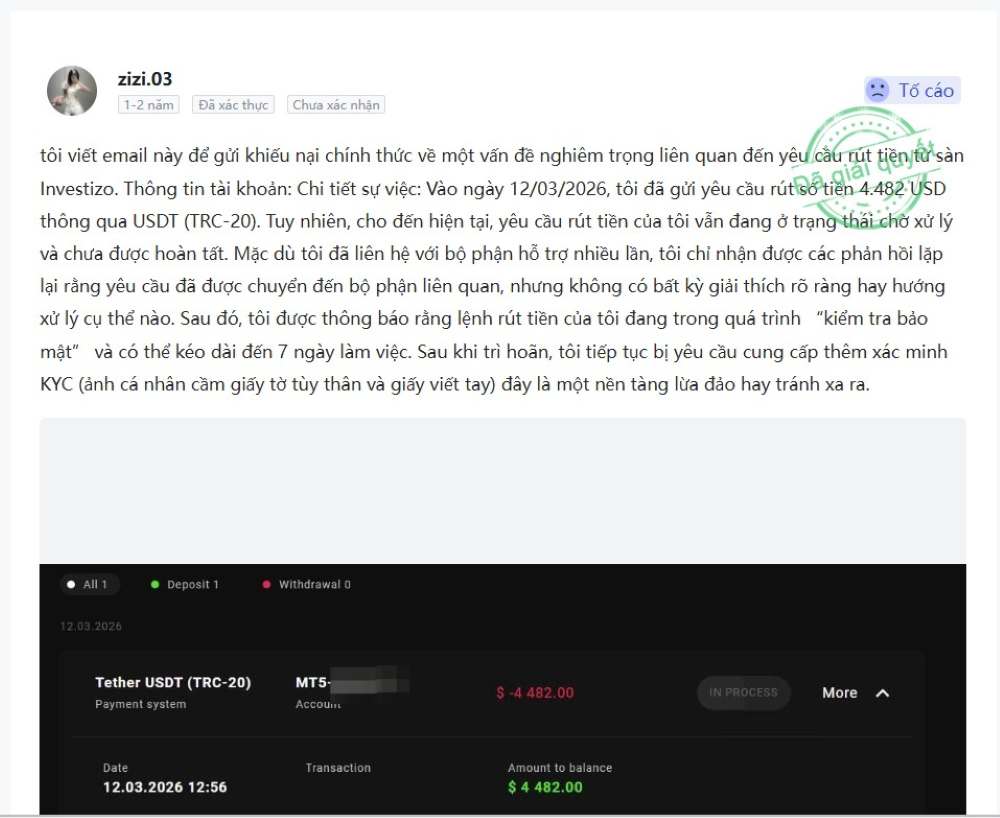Click the white All dot indicator
The width and height of the screenshot is (1000, 818).
71,584
